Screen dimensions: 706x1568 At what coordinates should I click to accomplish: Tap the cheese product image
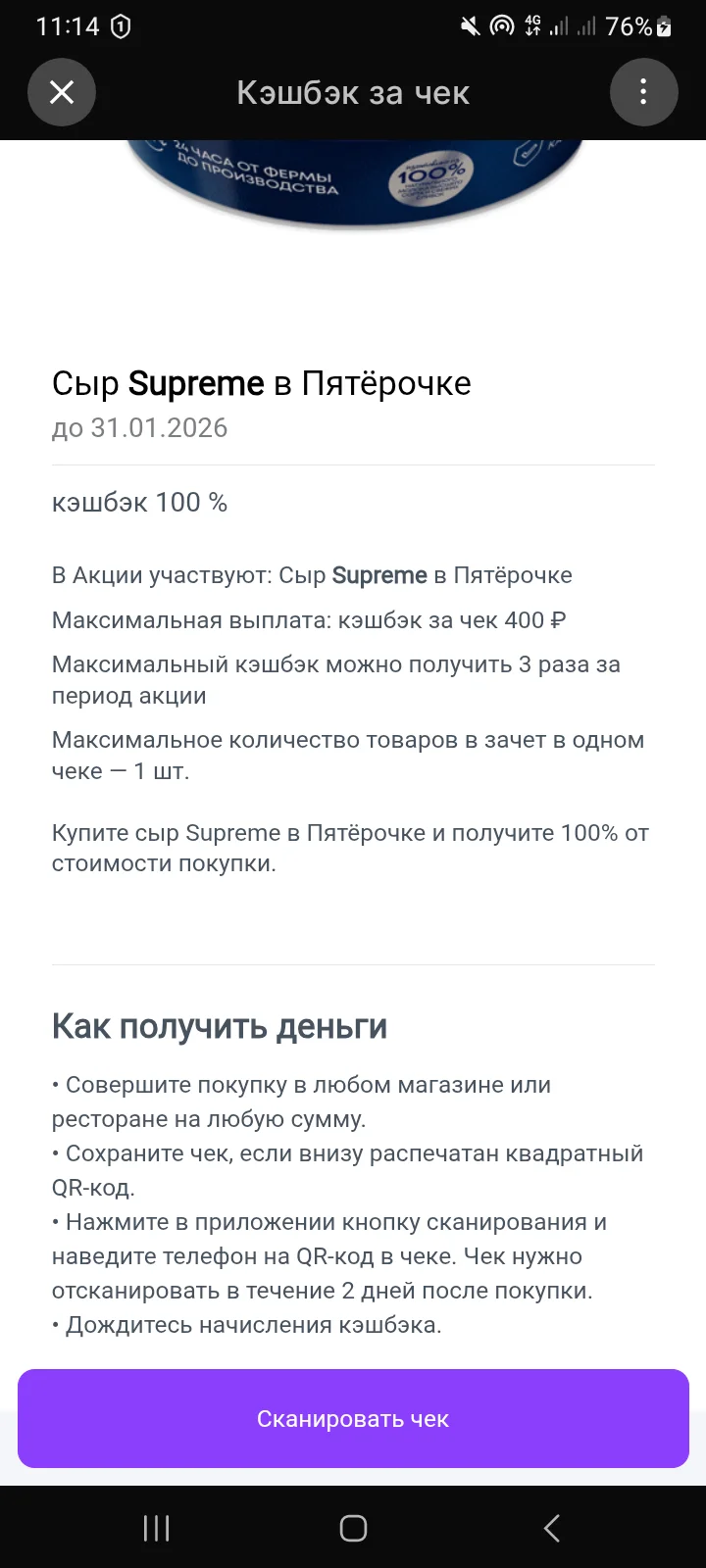(x=353, y=184)
